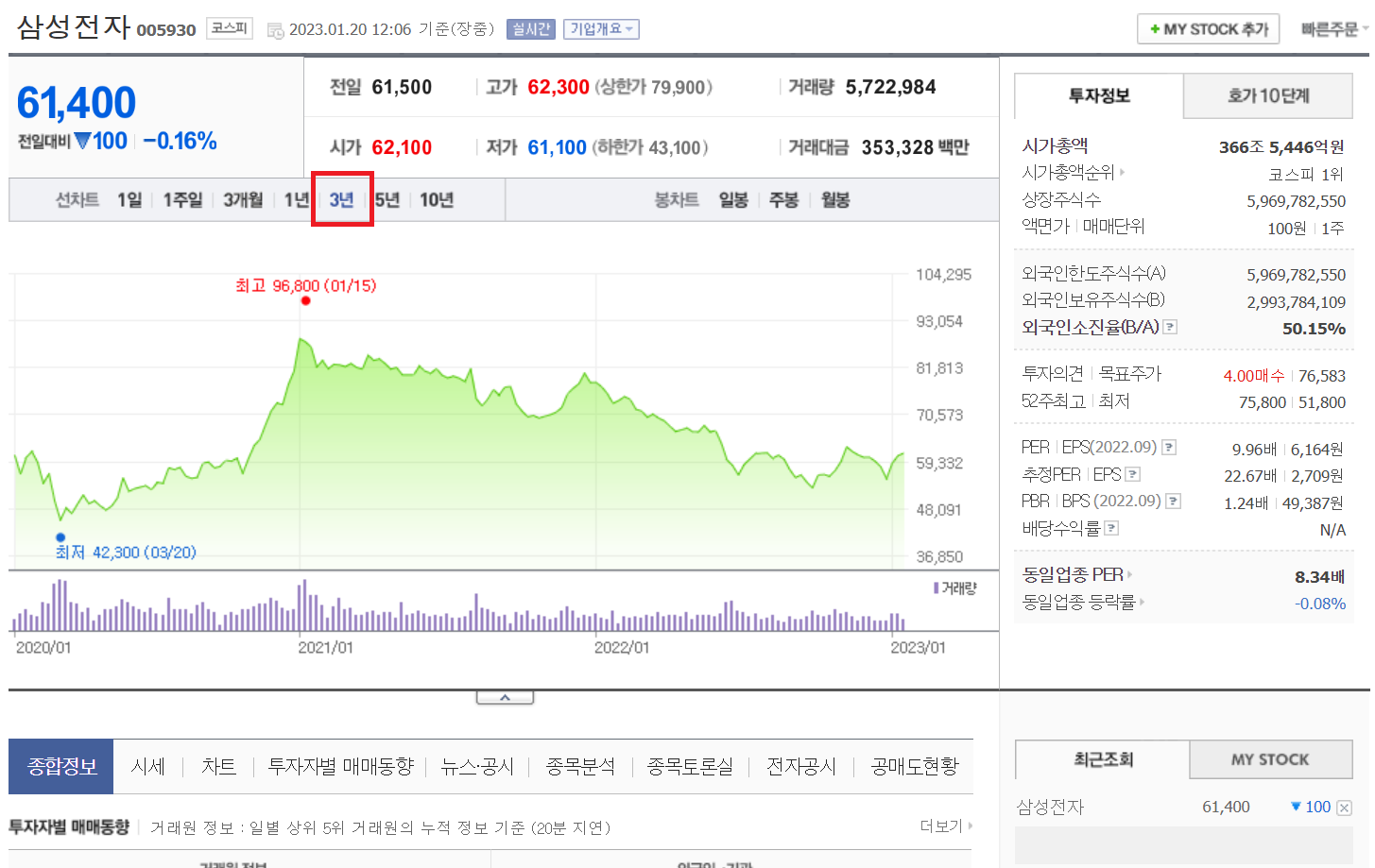Select 1년 line chart range
This screenshot has height=868, width=1375.
tap(297, 200)
